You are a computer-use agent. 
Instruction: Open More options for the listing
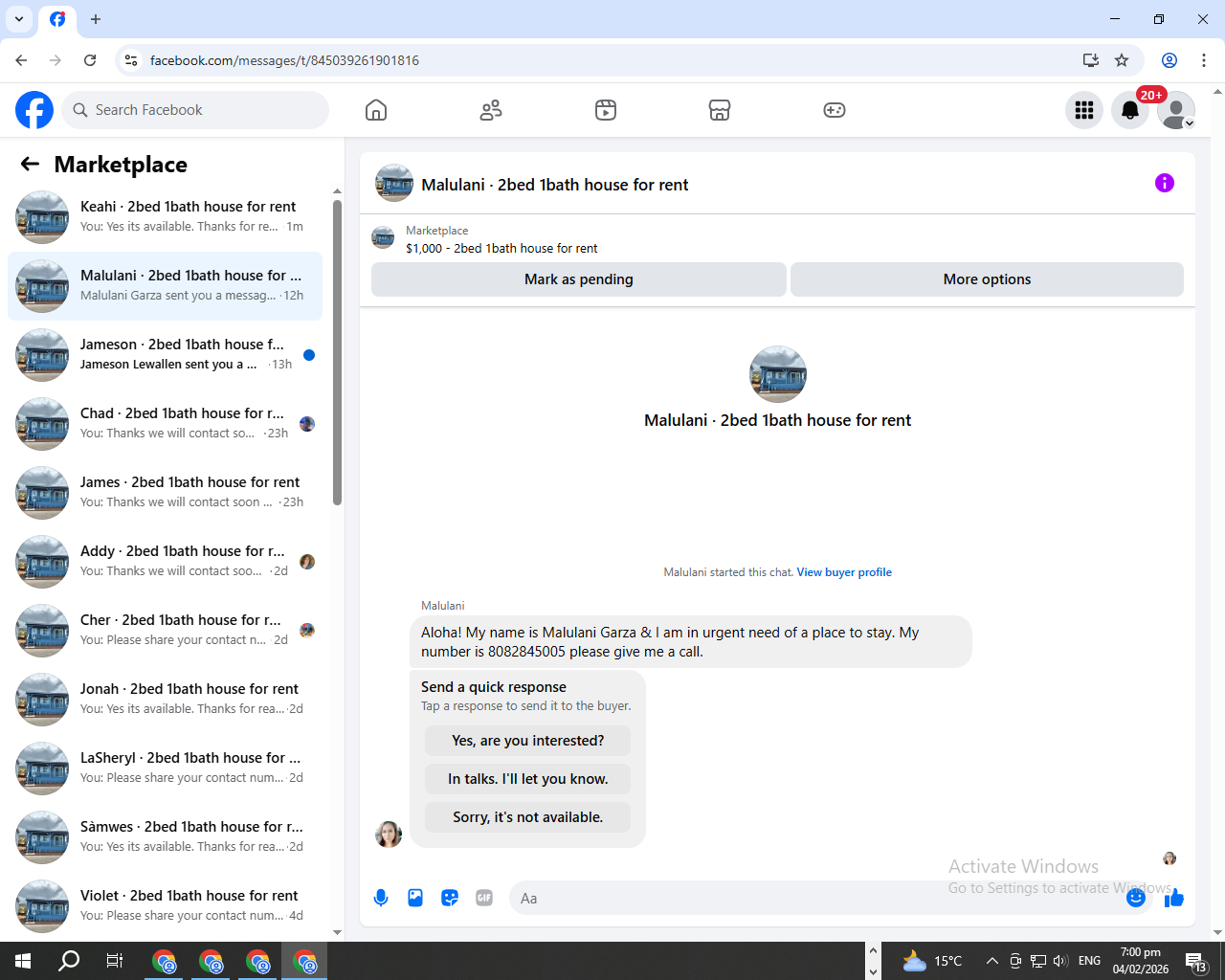[x=987, y=279]
